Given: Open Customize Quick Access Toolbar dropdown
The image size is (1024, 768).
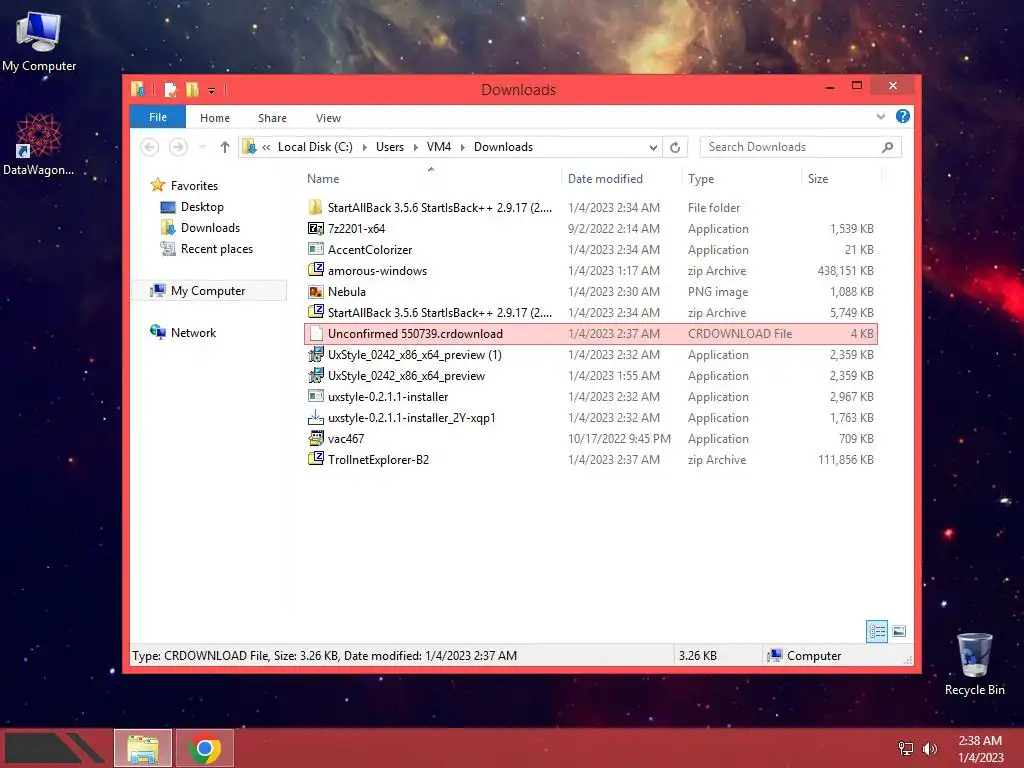Looking at the screenshot, I should click(x=212, y=90).
